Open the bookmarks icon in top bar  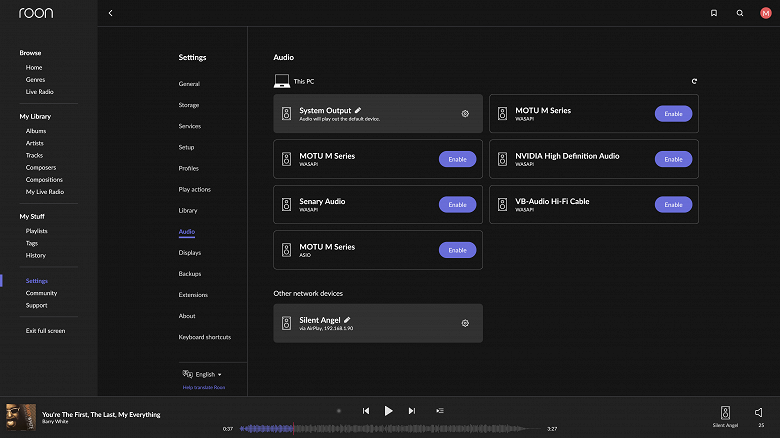[x=714, y=13]
